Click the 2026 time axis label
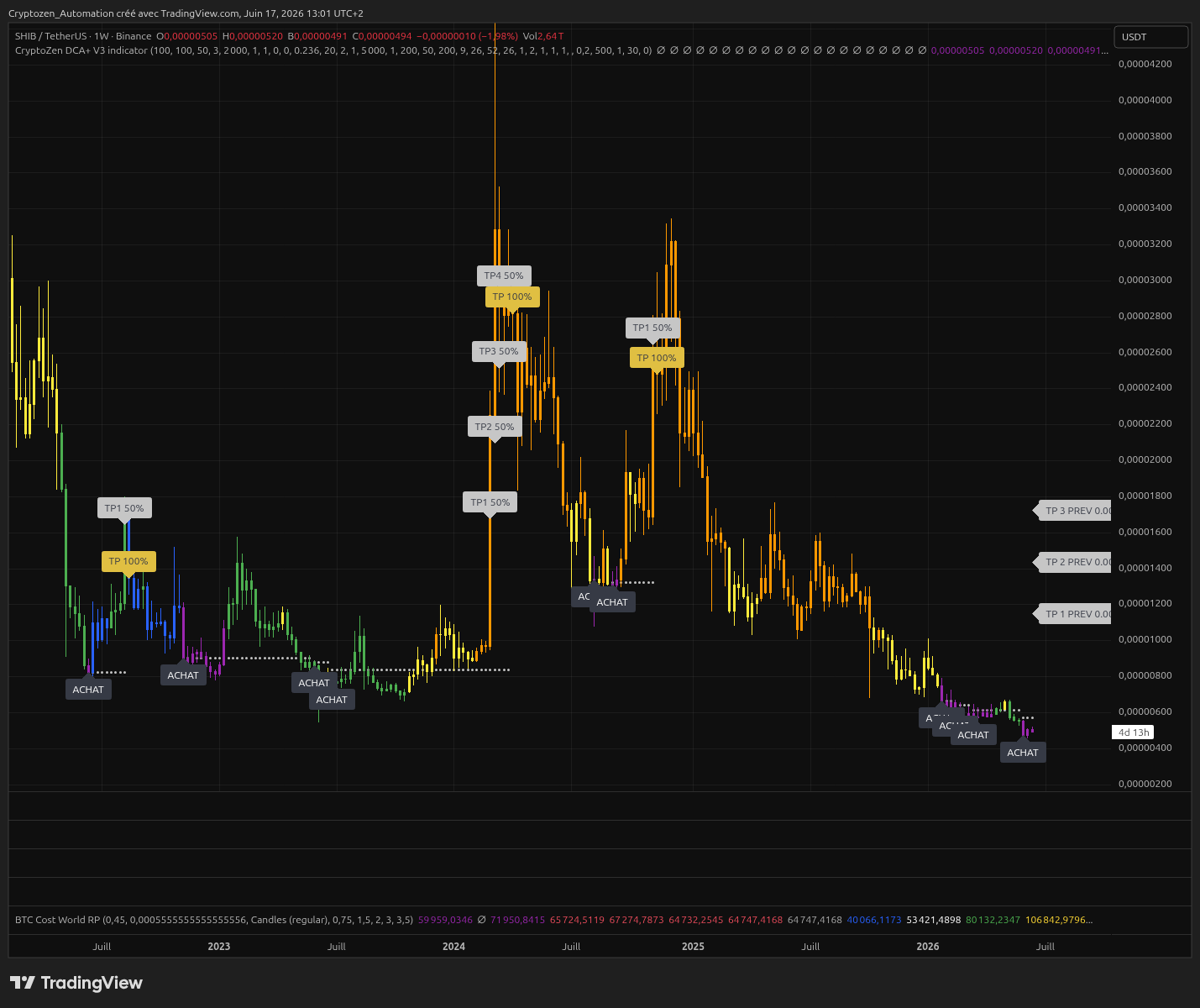The image size is (1200, 1008). (x=928, y=947)
